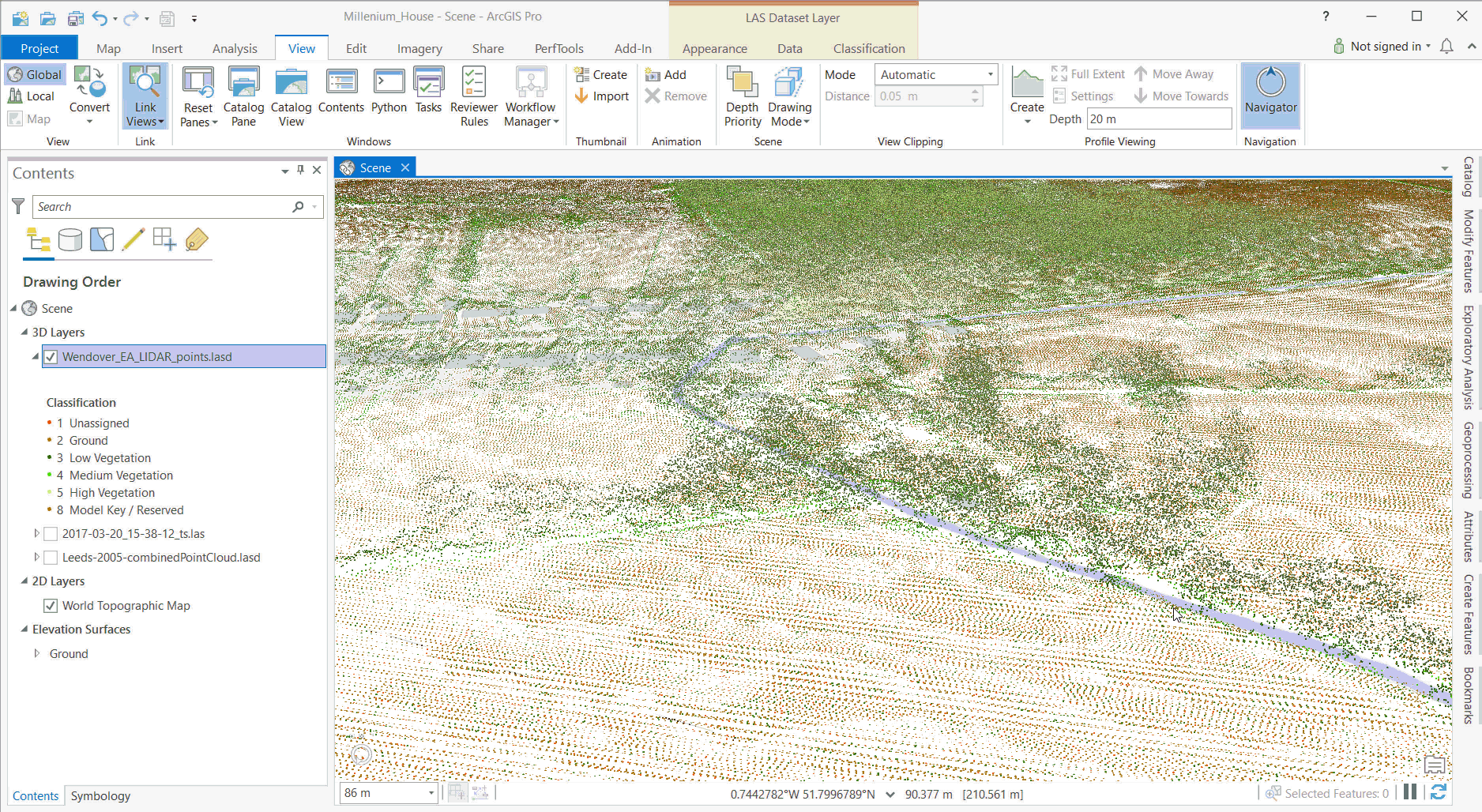Click the Not signed in link
Image resolution: width=1482 pixels, height=812 pixels.
(x=1386, y=46)
